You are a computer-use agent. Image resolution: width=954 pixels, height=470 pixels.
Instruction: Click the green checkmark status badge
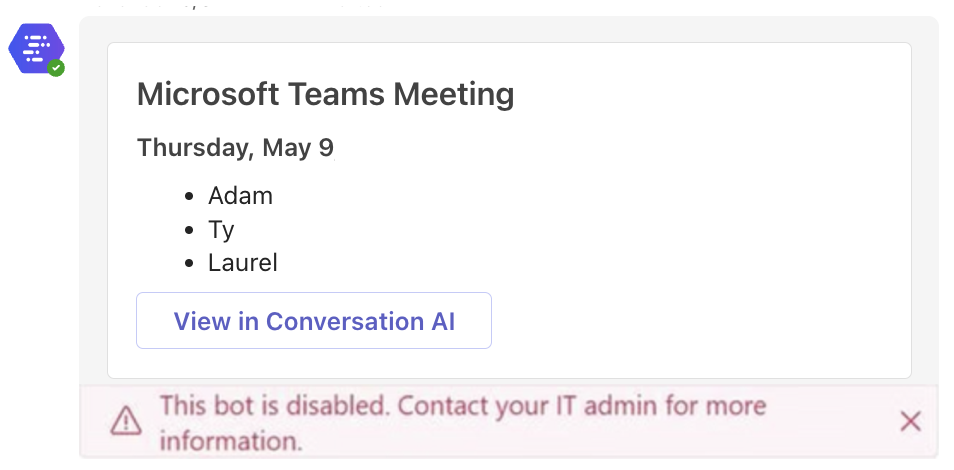pos(57,68)
